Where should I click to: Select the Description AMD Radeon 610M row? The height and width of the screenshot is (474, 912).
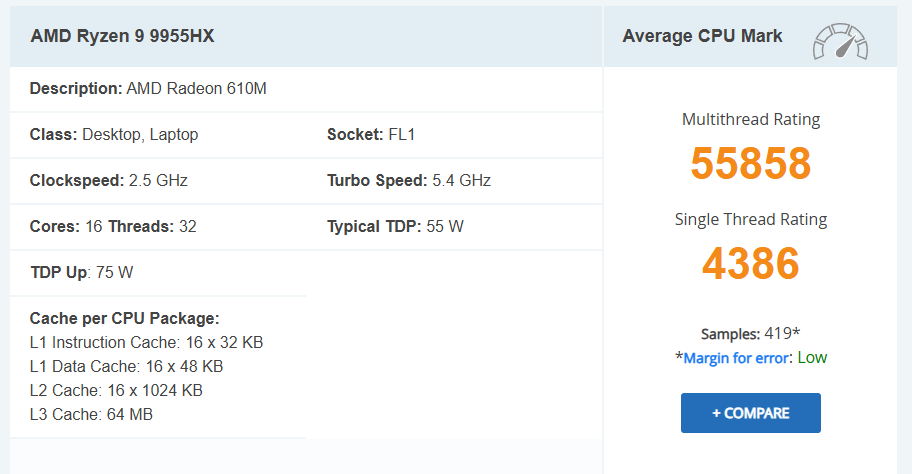148,89
